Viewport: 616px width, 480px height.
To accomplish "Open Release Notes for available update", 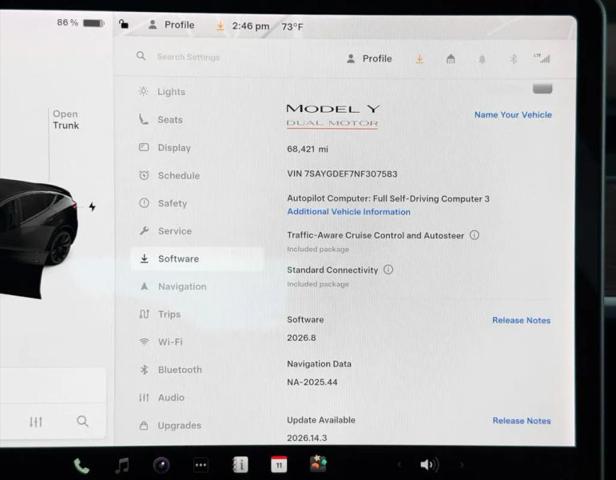I will coord(522,421).
